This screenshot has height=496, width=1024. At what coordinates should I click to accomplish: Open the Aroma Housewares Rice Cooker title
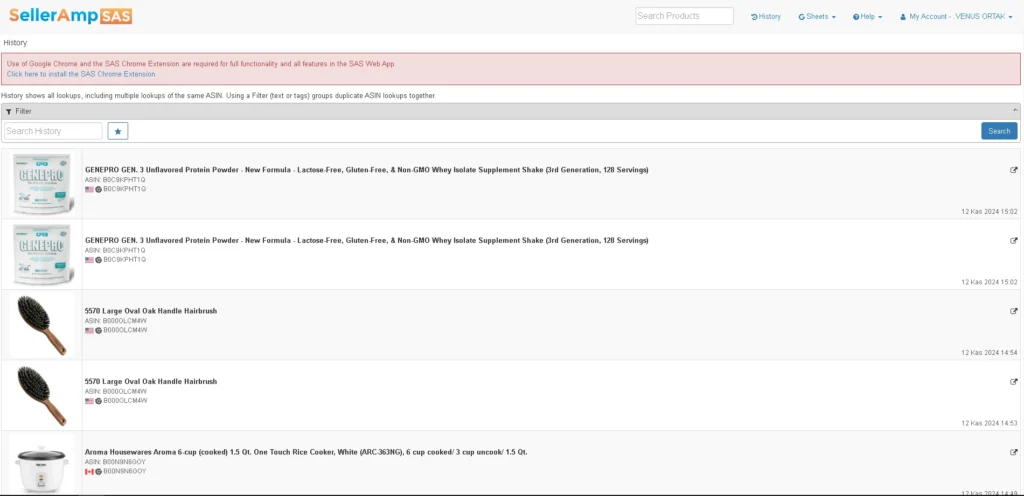click(306, 452)
